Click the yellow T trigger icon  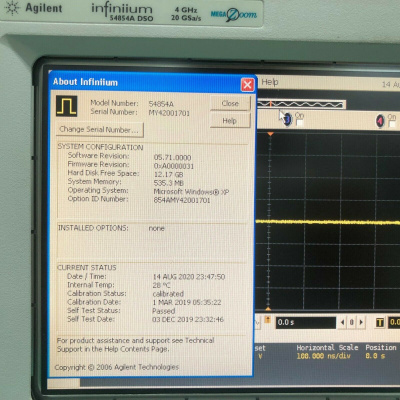pyautogui.click(x=380, y=322)
